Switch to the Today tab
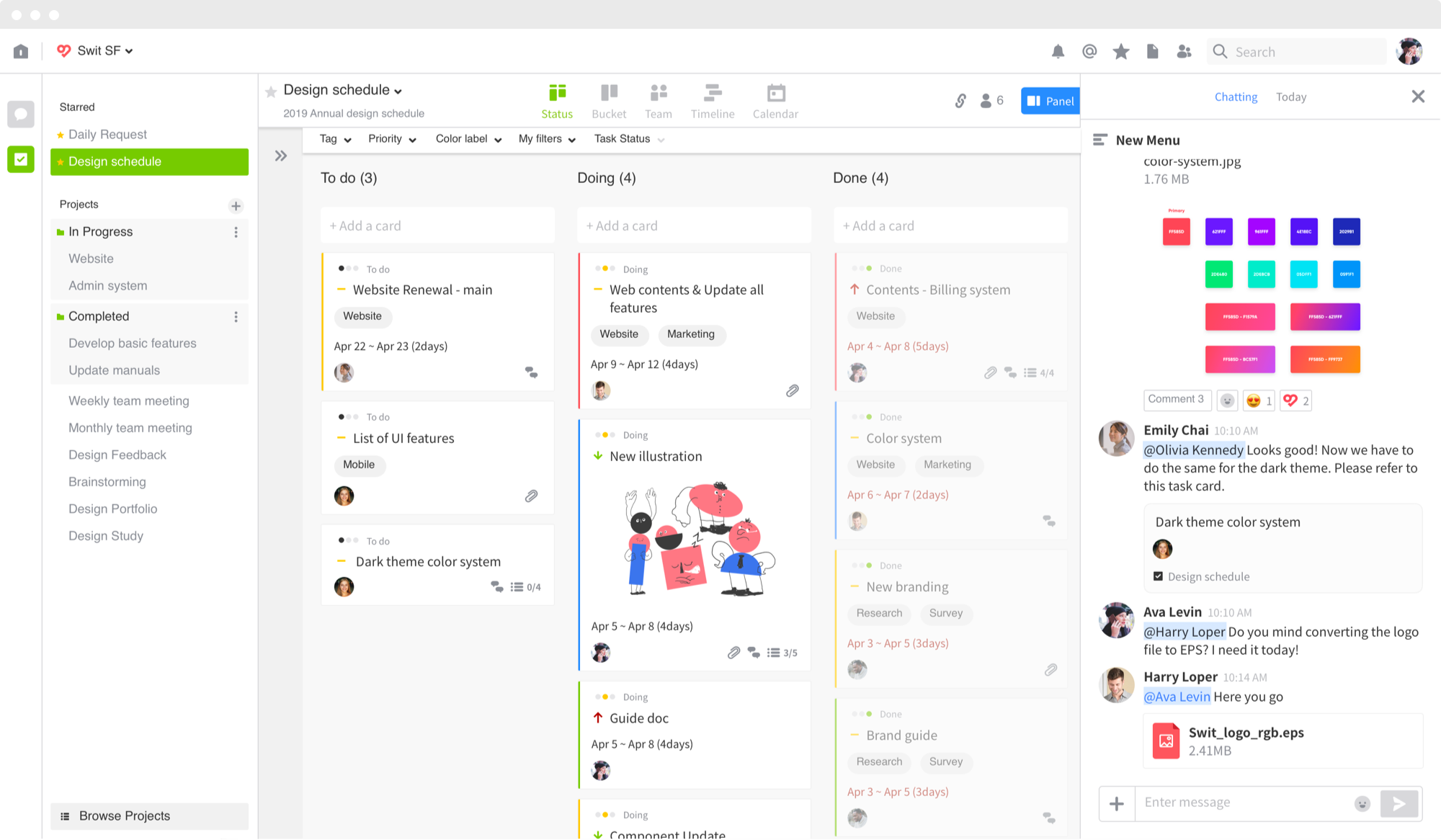 (1290, 97)
